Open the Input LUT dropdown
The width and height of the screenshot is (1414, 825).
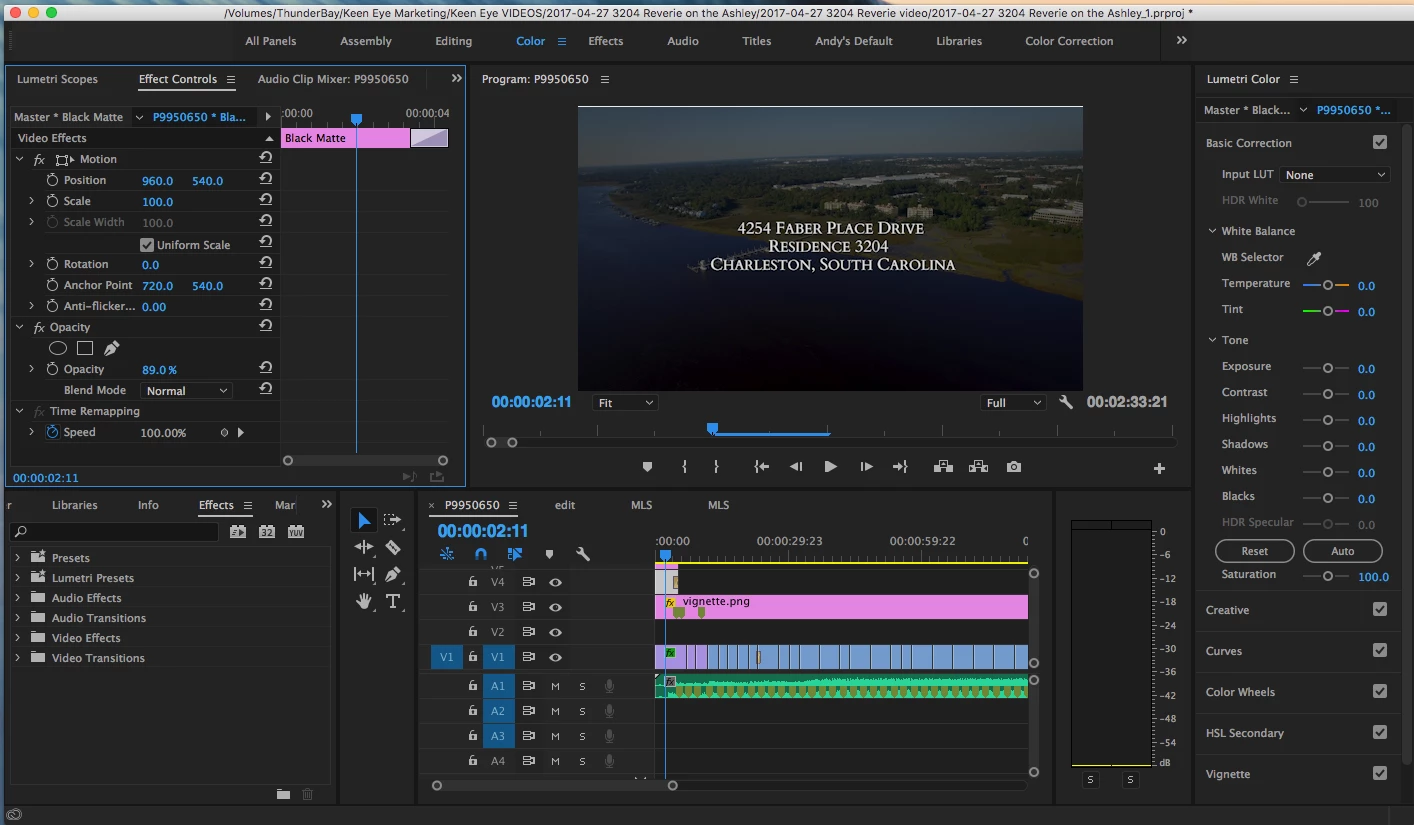click(x=1335, y=175)
